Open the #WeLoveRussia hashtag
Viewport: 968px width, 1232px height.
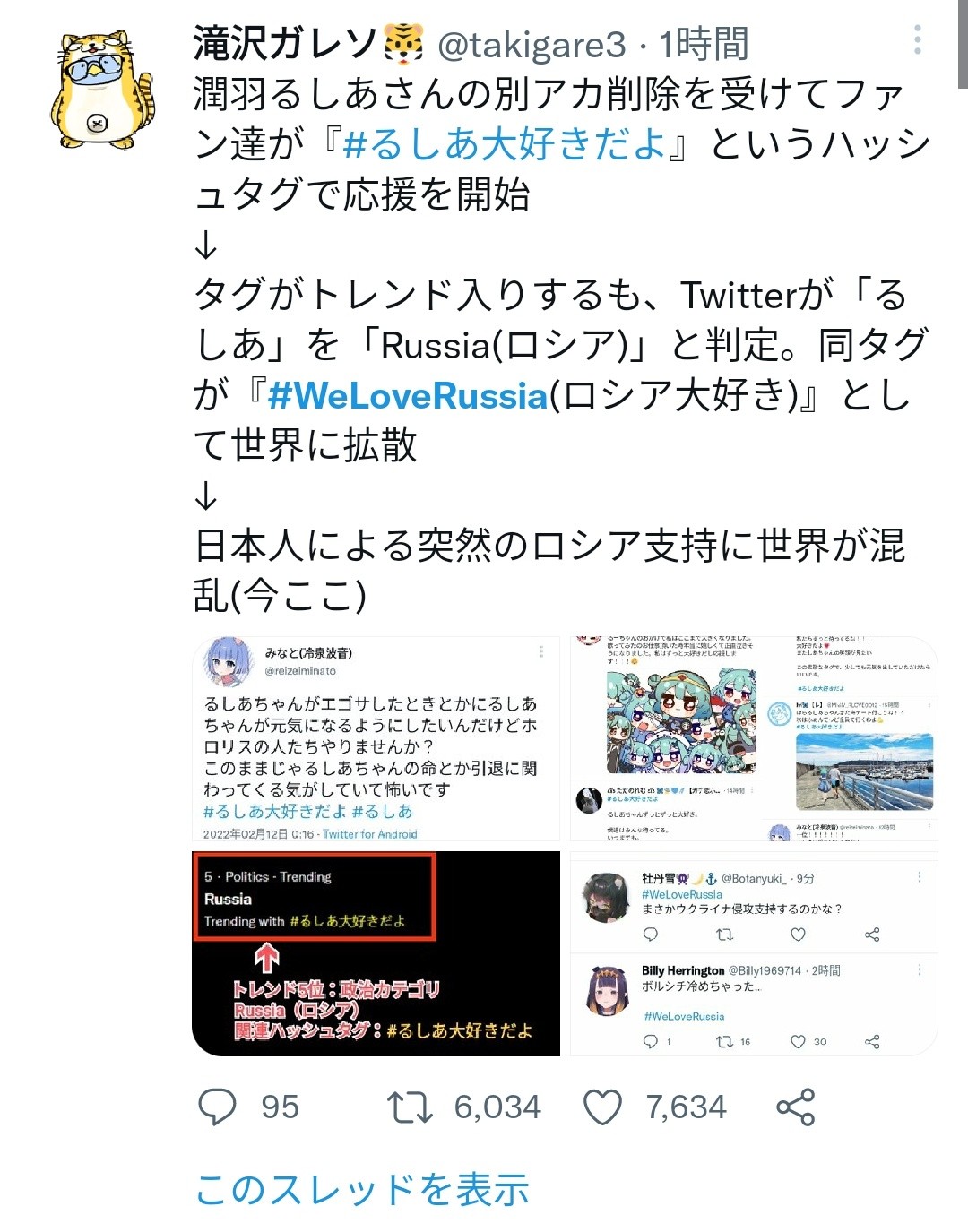[x=408, y=395]
